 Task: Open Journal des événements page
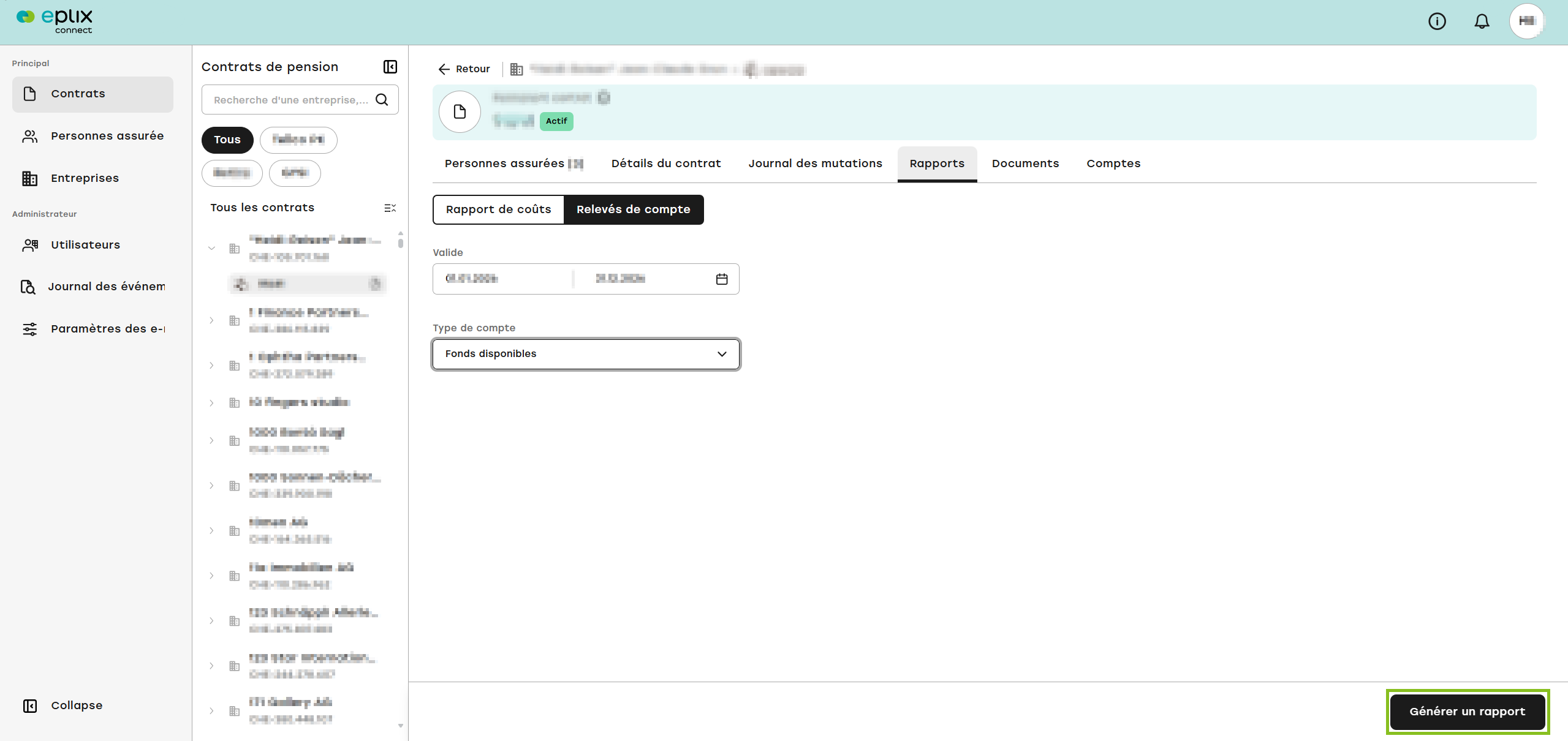click(x=93, y=287)
